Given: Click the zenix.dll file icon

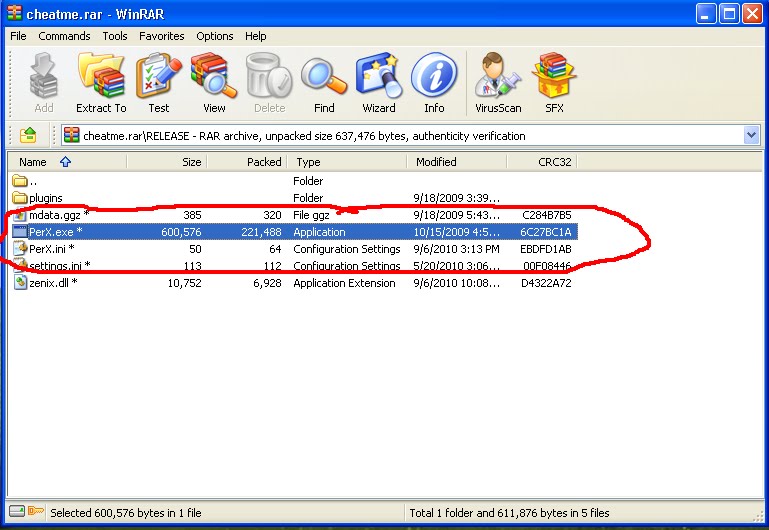Looking at the screenshot, I should pyautogui.click(x=20, y=282).
